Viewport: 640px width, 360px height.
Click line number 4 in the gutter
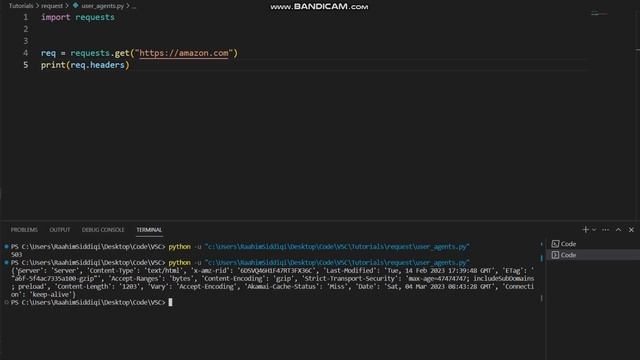(x=26, y=53)
